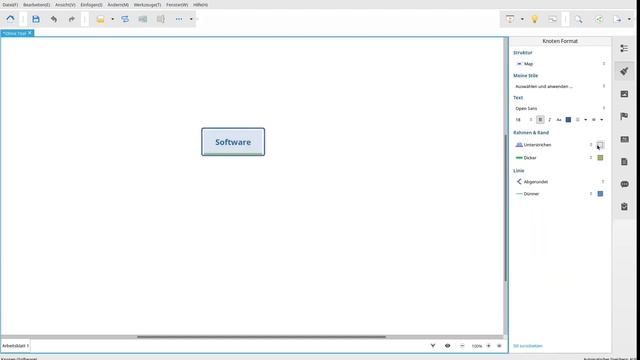Insert a subtopic using the blue topic icon
Viewport: 640px width, 360px height.
(x=125, y=19)
